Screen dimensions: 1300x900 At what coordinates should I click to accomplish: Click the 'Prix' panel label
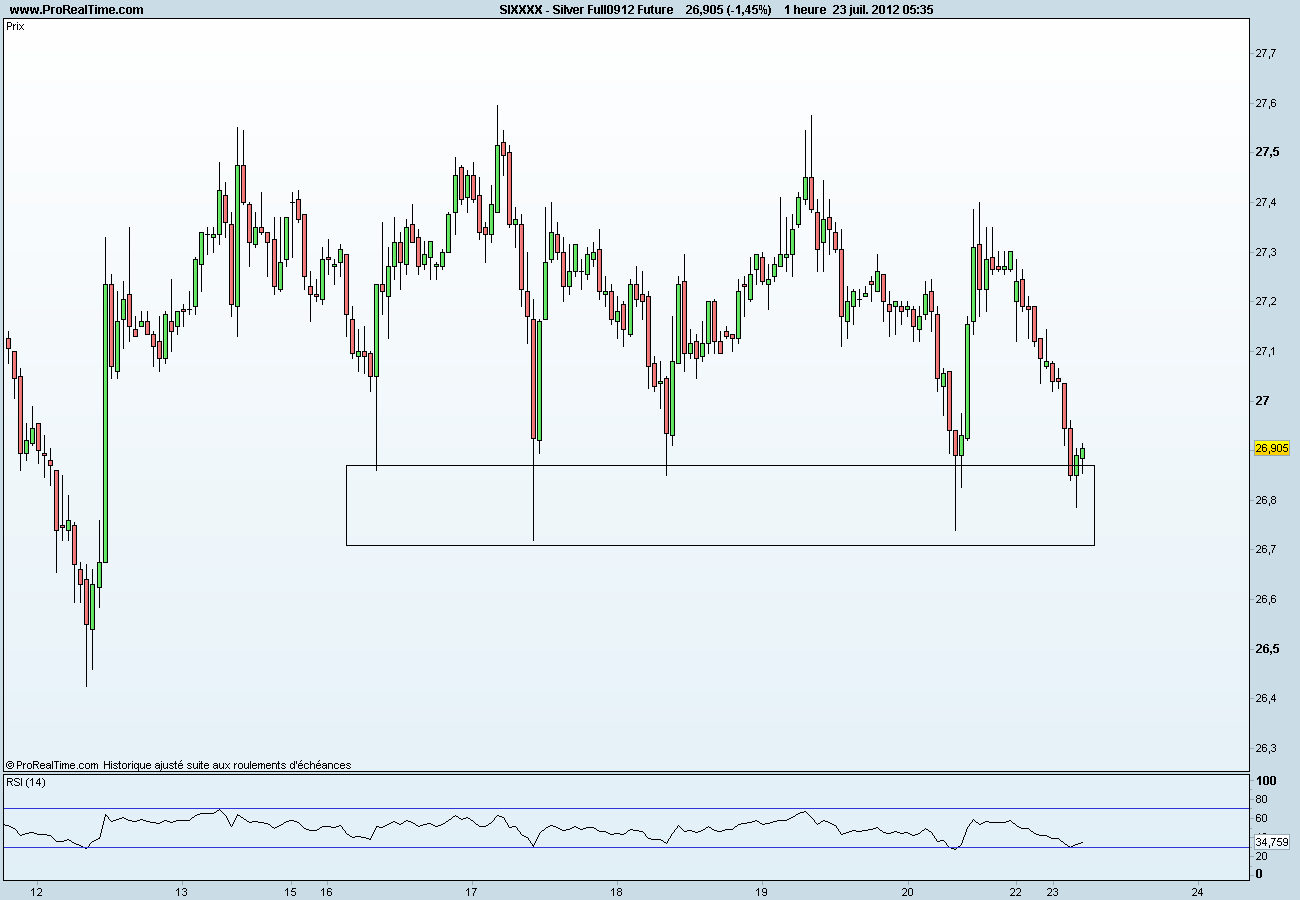click(x=15, y=27)
